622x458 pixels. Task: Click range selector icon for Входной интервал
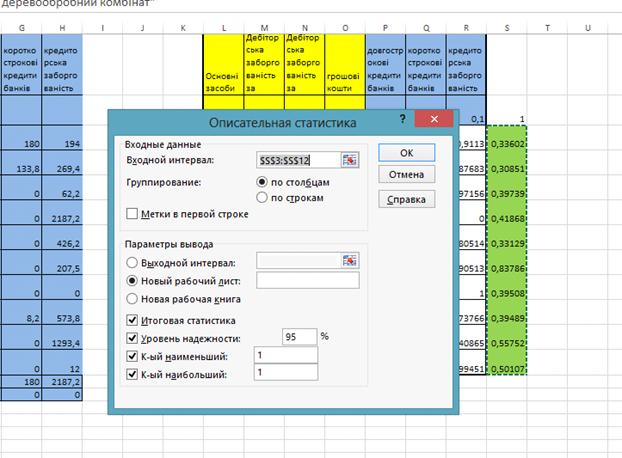[349, 160]
